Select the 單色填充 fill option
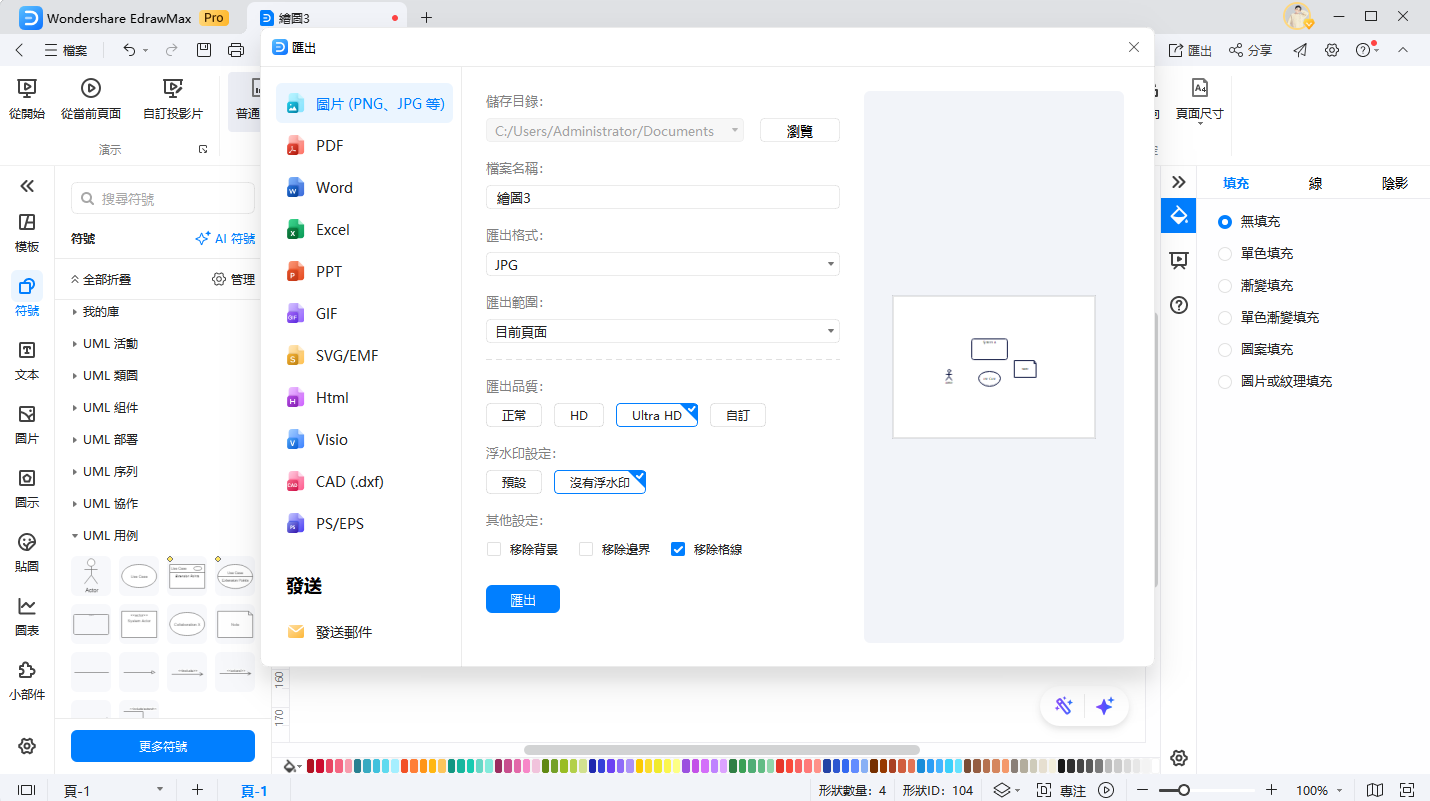The height and width of the screenshot is (801, 1430). tap(1225, 253)
